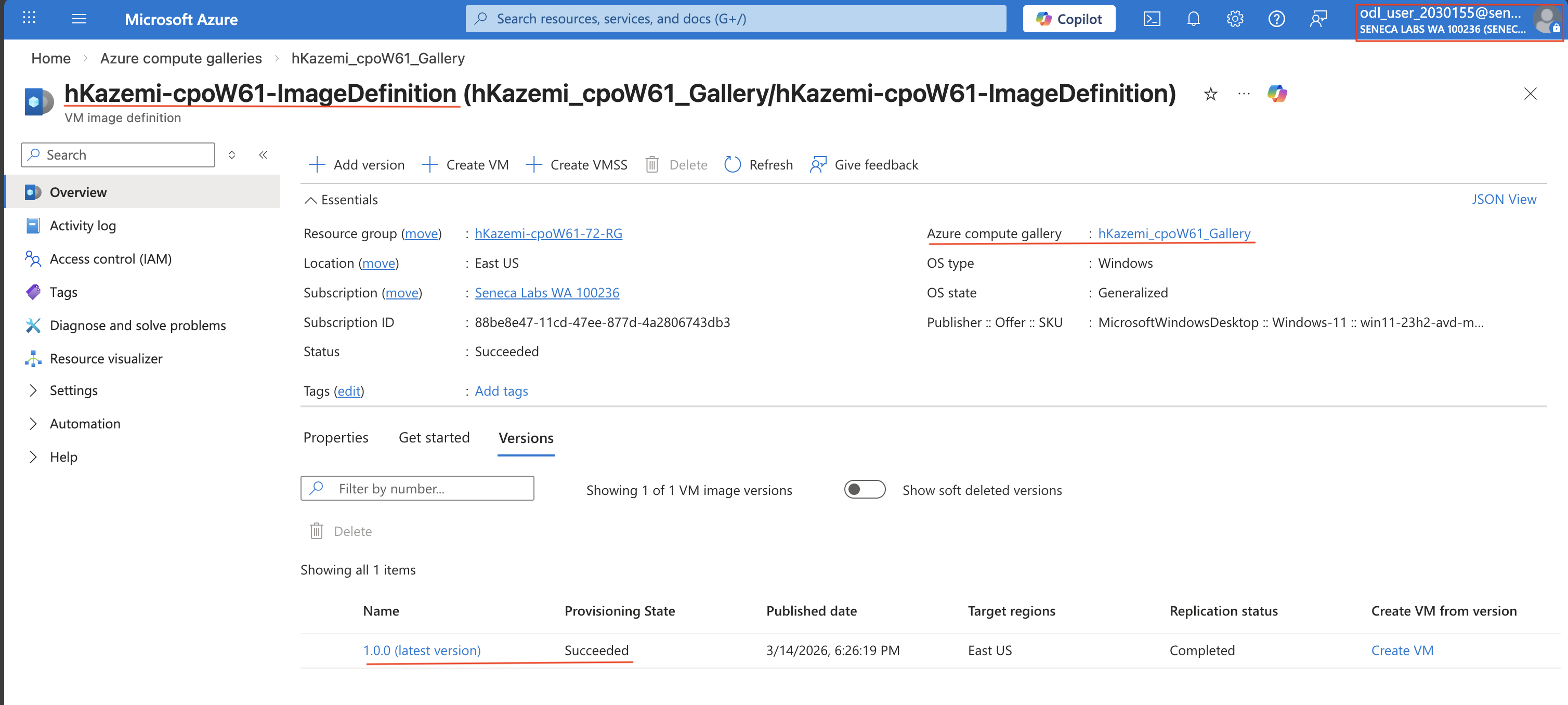Click the Filter by number field
Viewport: 1568px width, 705px height.
417,488
